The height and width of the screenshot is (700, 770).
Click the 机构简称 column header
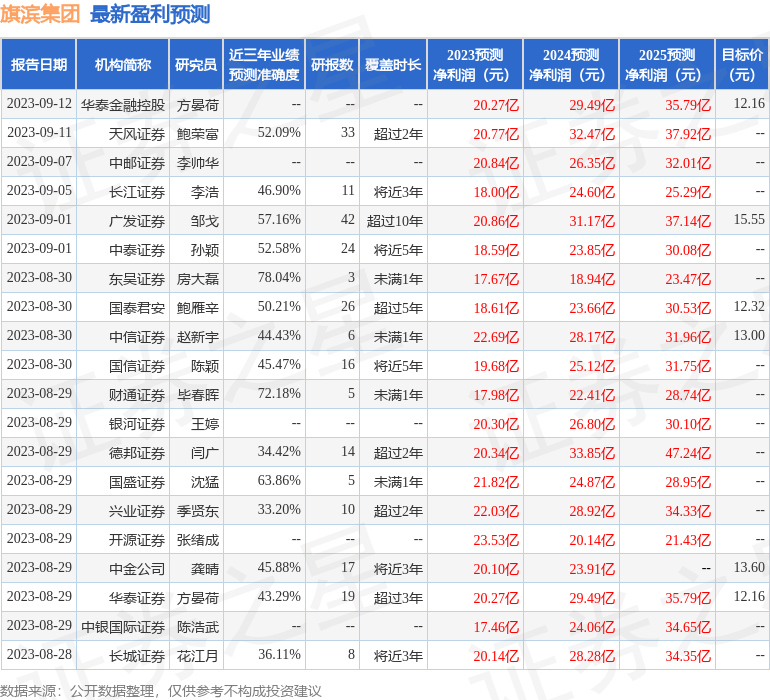click(x=123, y=65)
